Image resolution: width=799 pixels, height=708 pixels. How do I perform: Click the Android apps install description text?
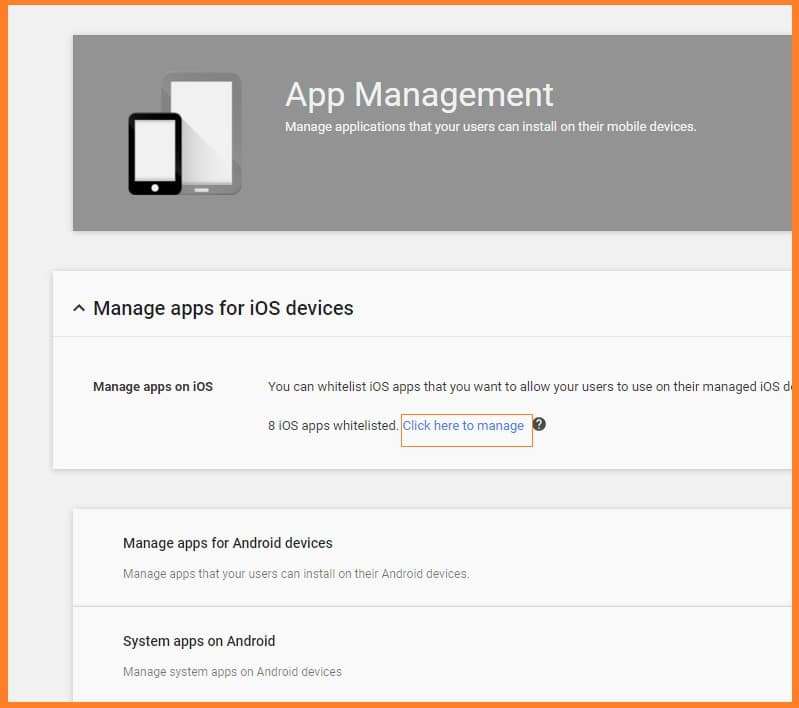point(295,574)
